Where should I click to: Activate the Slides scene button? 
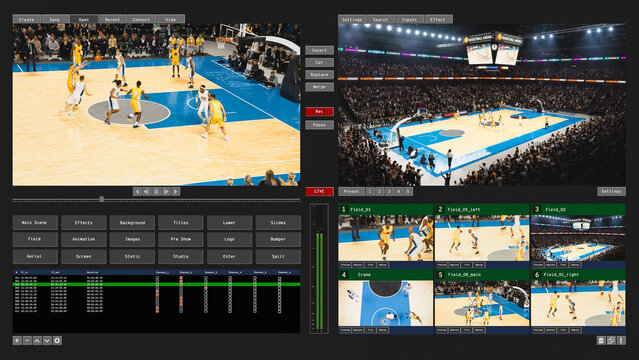coord(278,223)
